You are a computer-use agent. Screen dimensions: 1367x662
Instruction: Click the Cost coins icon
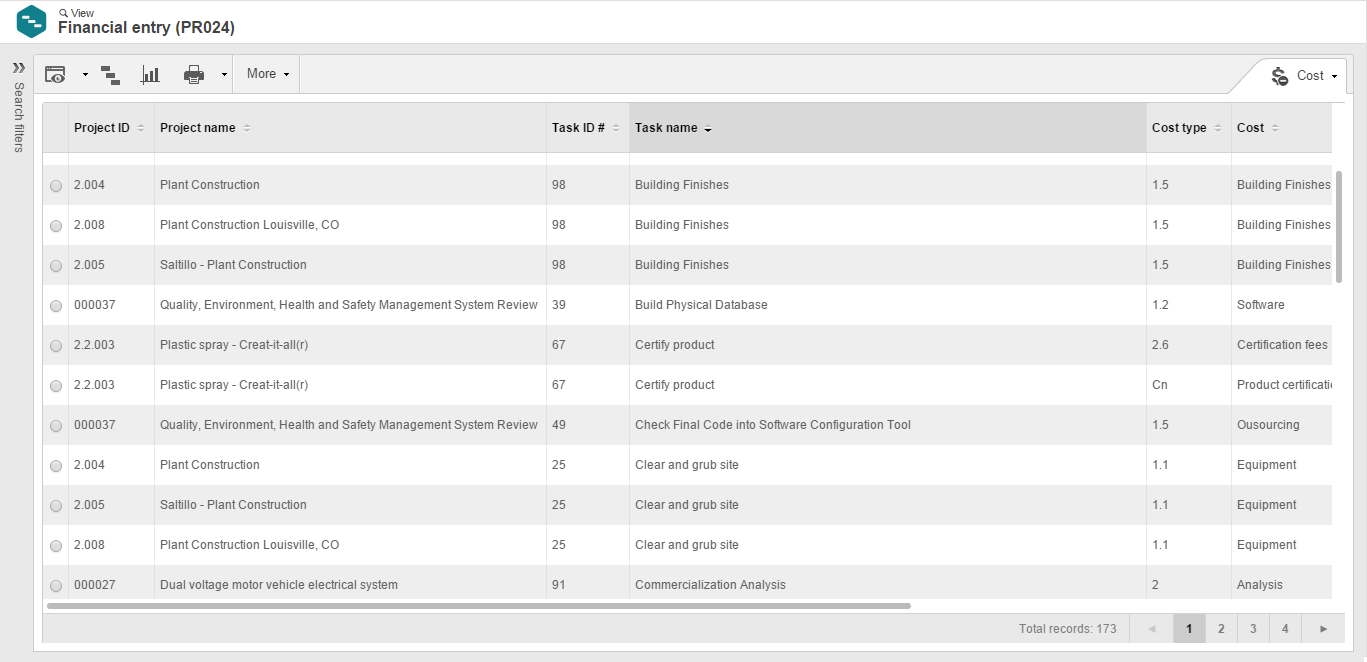[1280, 76]
